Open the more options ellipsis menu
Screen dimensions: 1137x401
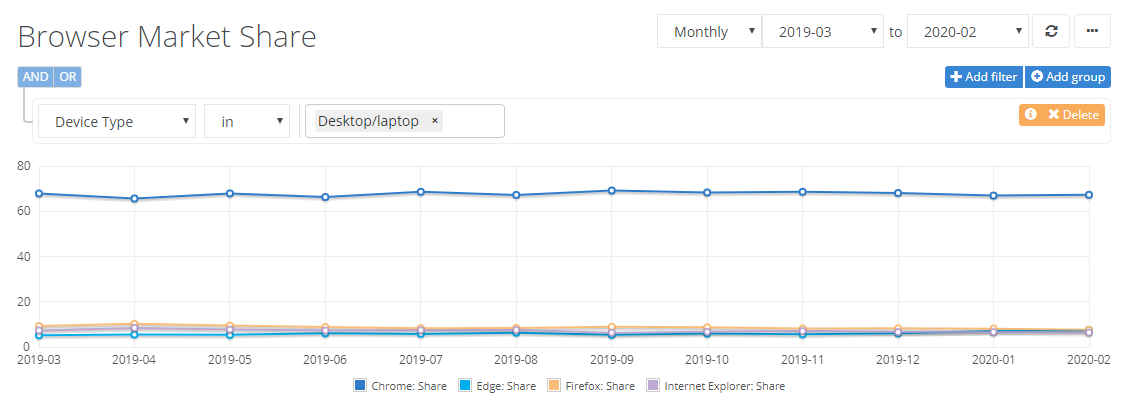tap(1092, 31)
